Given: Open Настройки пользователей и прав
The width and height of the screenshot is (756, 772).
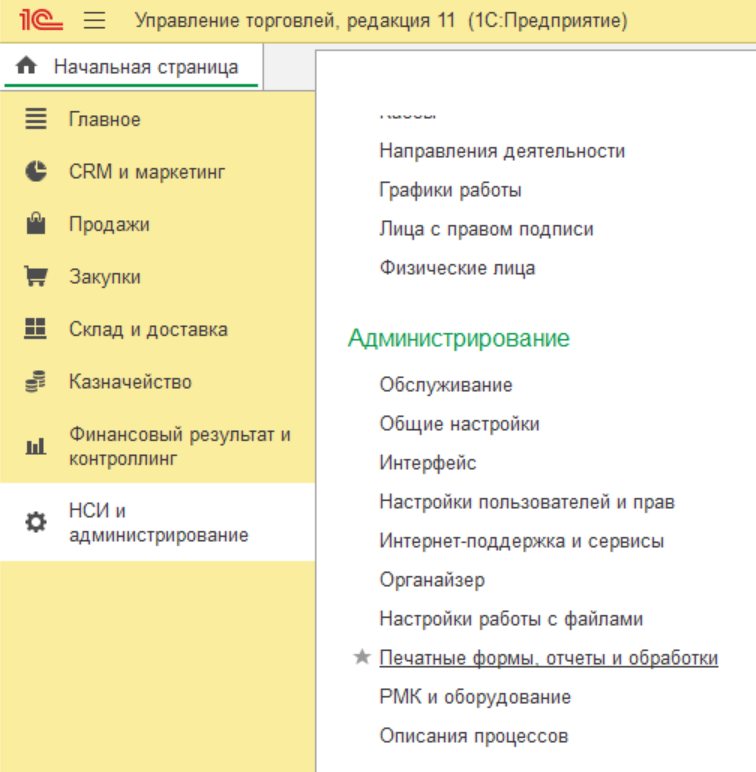Looking at the screenshot, I should tap(527, 502).
